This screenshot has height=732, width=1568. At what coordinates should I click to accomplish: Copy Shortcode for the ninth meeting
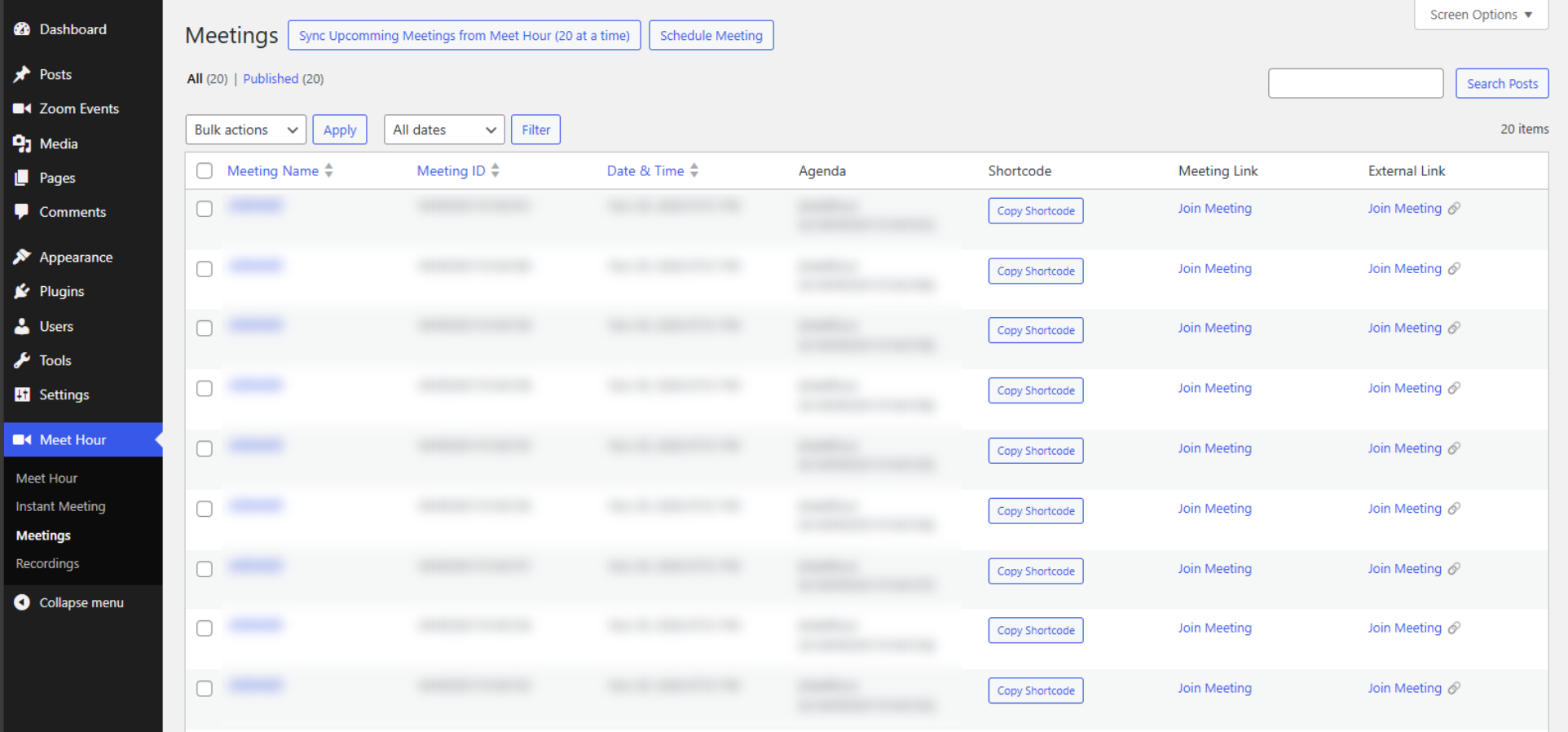[x=1036, y=690]
